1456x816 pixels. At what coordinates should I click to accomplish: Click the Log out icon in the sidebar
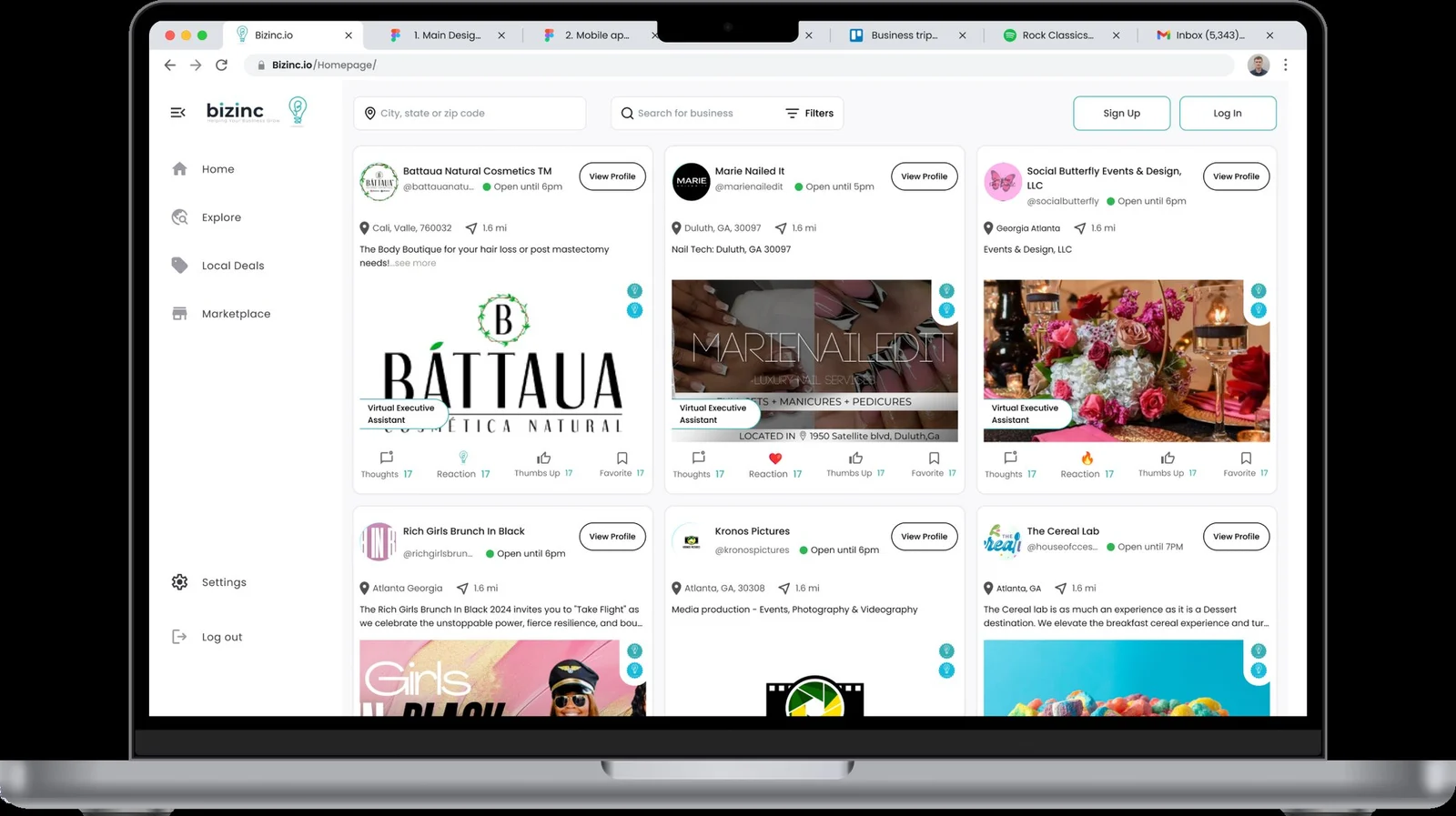point(179,637)
